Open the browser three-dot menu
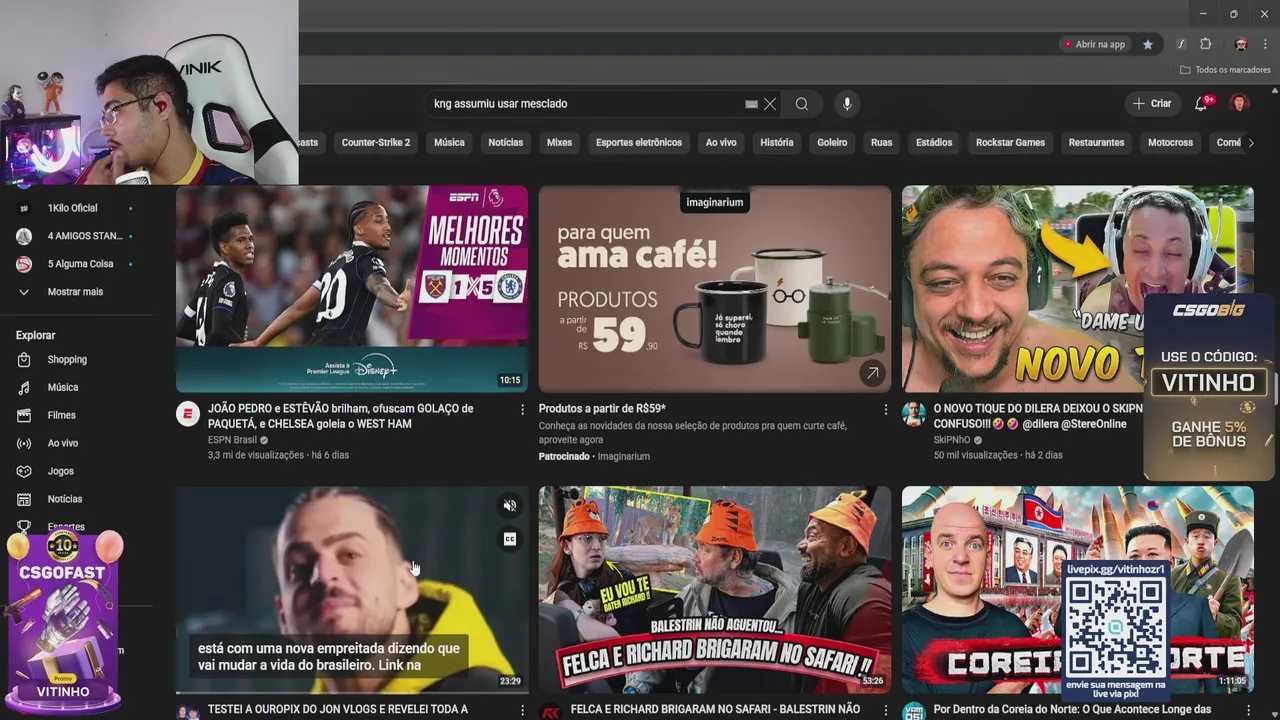Viewport: 1280px width, 720px height. click(1265, 44)
